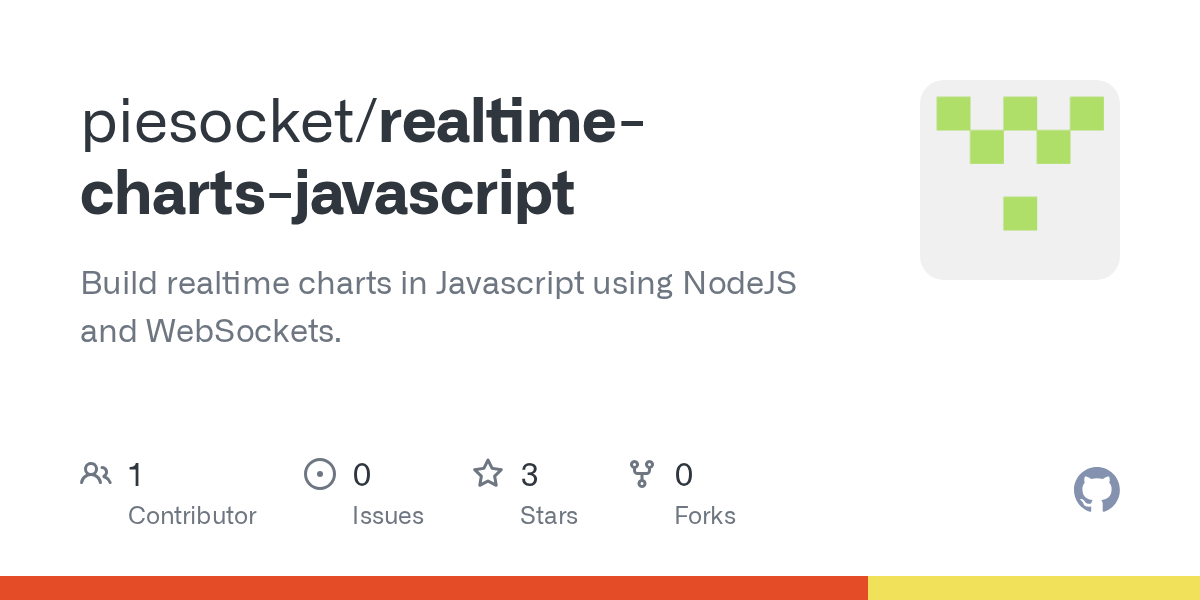Click the star count number 3

[x=529, y=474]
